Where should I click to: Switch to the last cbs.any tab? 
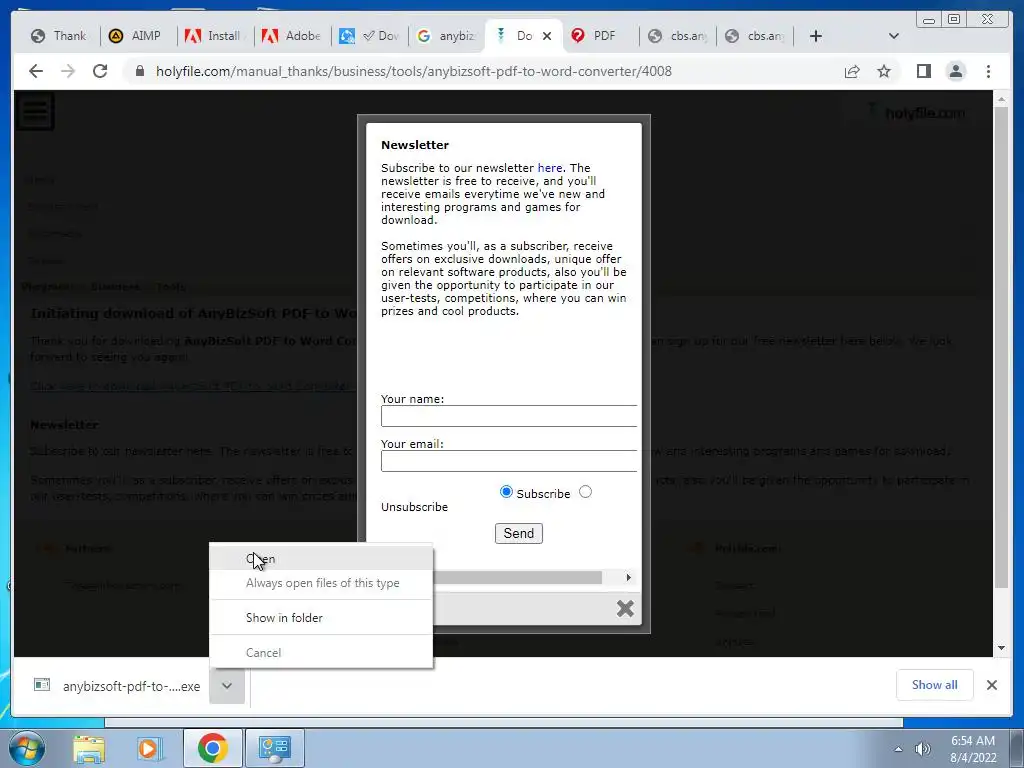click(754, 36)
